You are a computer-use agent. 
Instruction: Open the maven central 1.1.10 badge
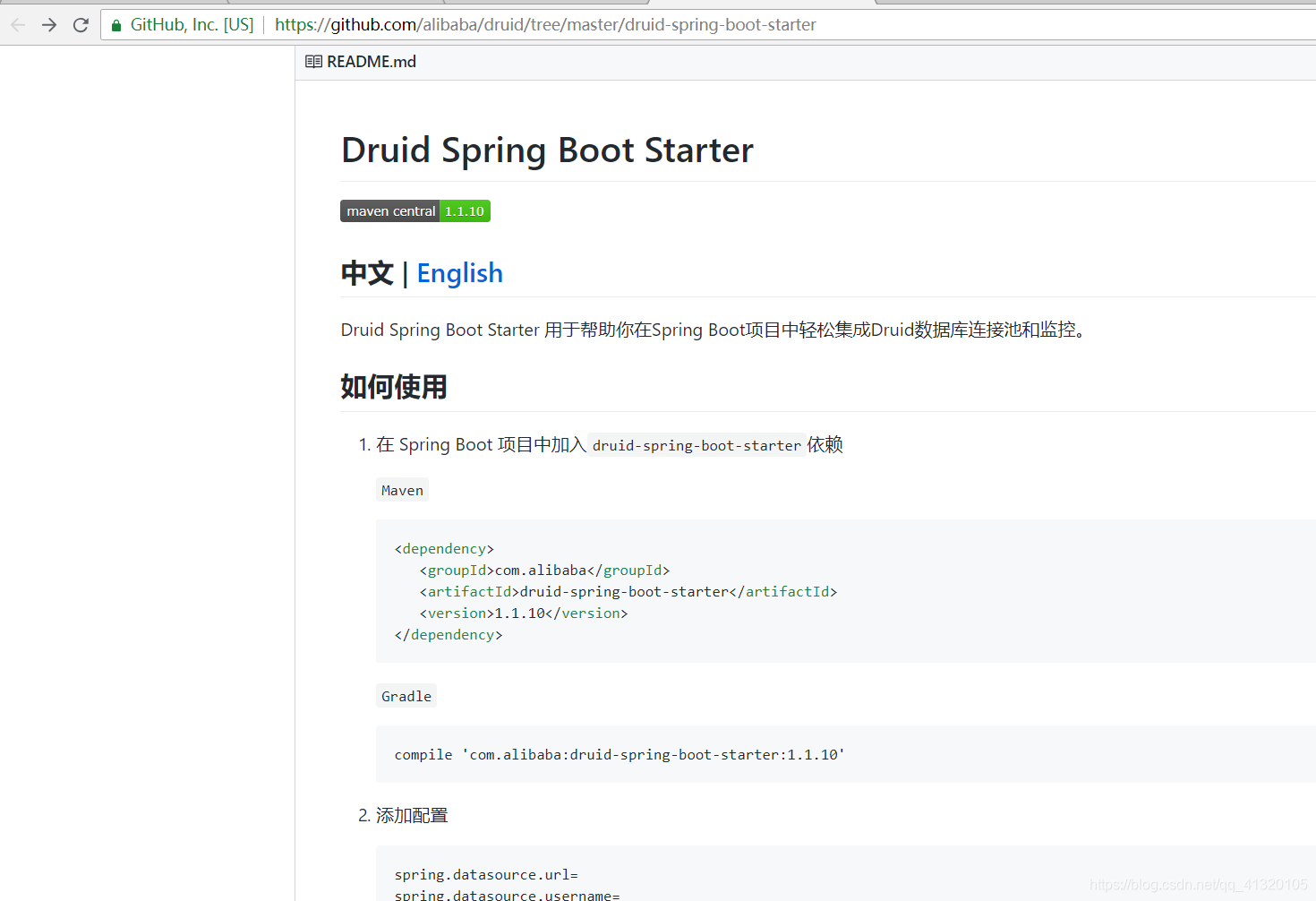415,211
